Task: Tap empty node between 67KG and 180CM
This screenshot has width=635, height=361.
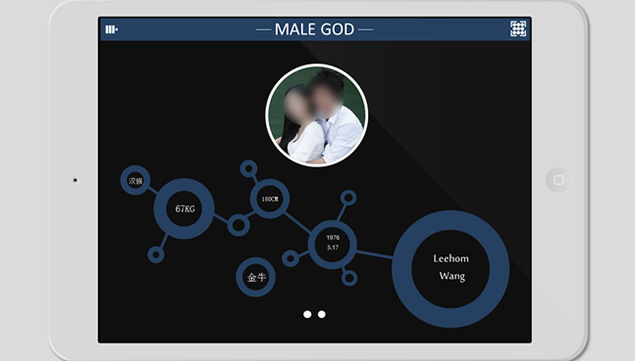Action: click(239, 225)
